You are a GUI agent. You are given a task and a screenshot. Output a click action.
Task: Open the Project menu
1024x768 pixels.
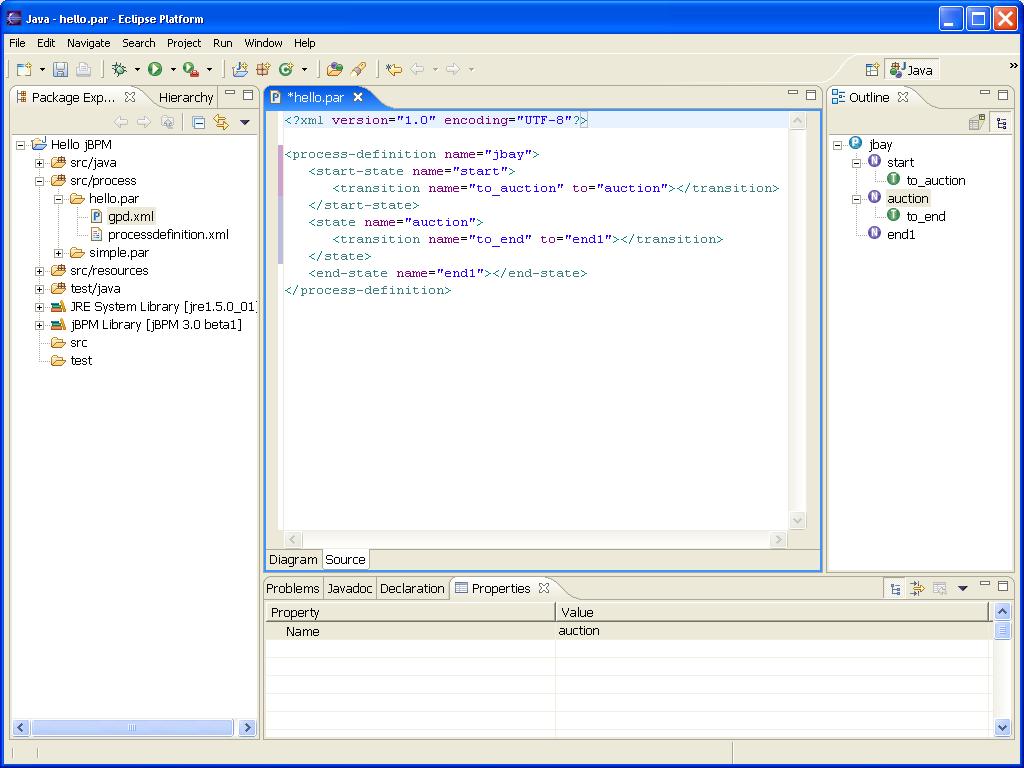(184, 43)
